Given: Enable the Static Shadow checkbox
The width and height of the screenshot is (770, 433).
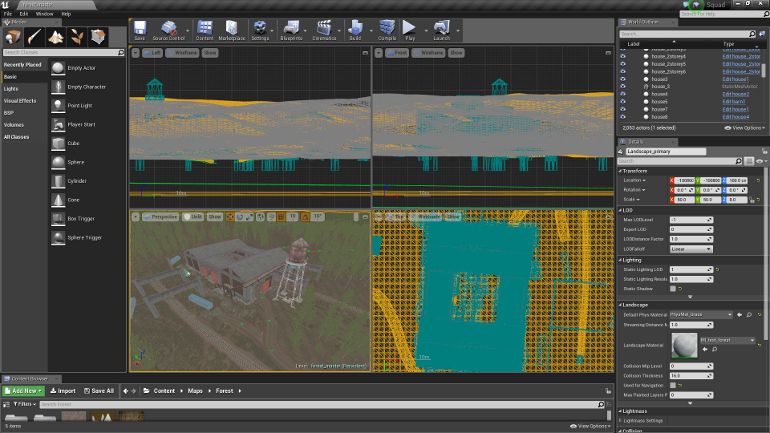Looking at the screenshot, I should 673,288.
